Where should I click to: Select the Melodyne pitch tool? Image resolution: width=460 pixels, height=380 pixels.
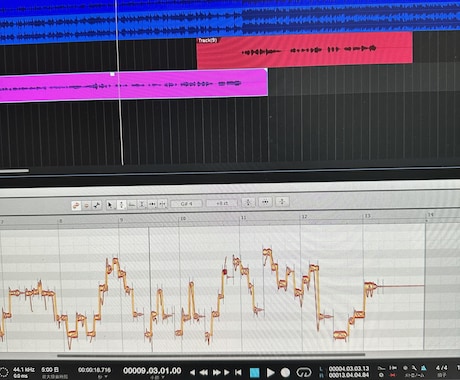pos(121,205)
